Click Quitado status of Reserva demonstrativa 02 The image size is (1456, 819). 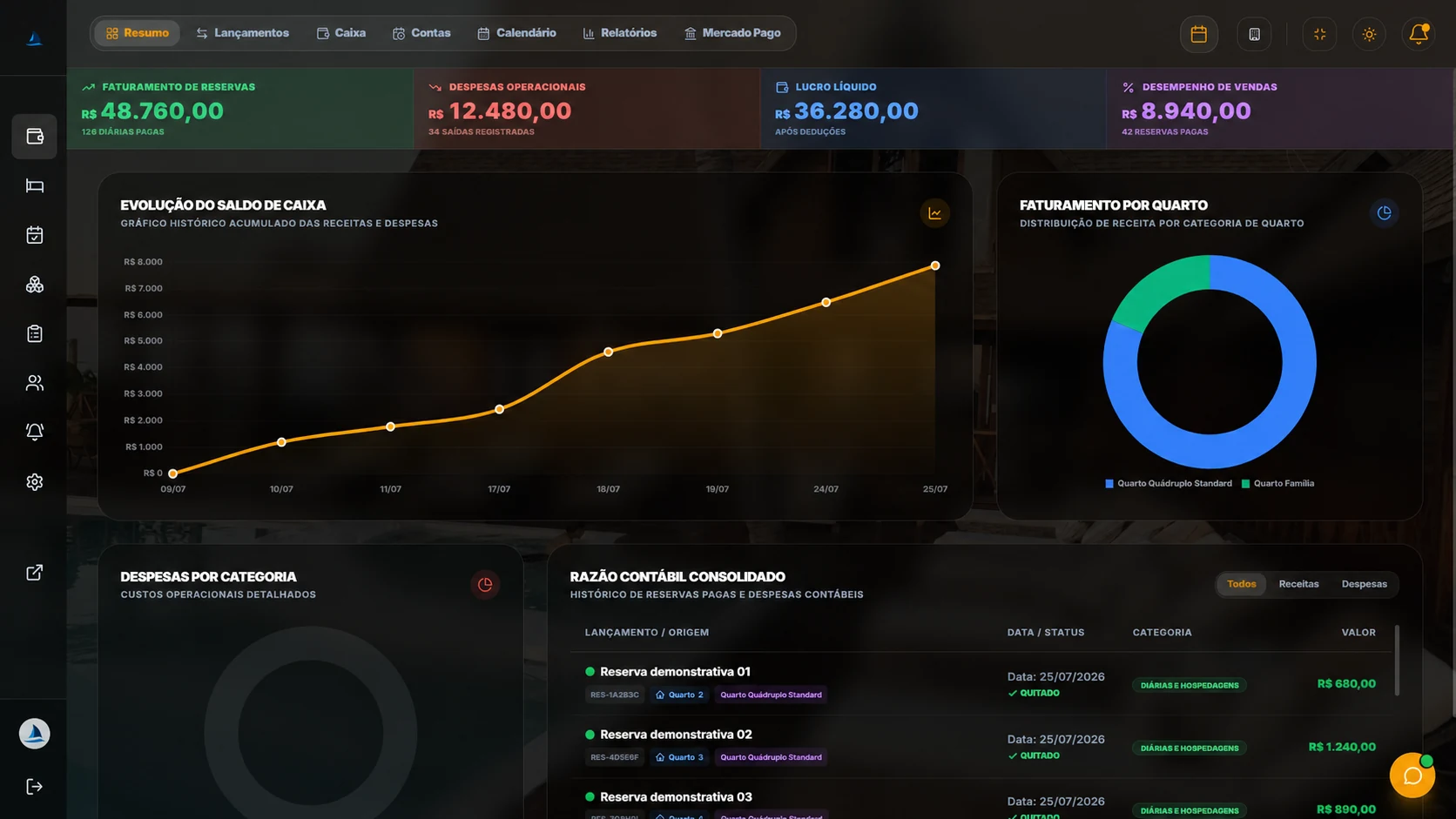coord(1034,755)
